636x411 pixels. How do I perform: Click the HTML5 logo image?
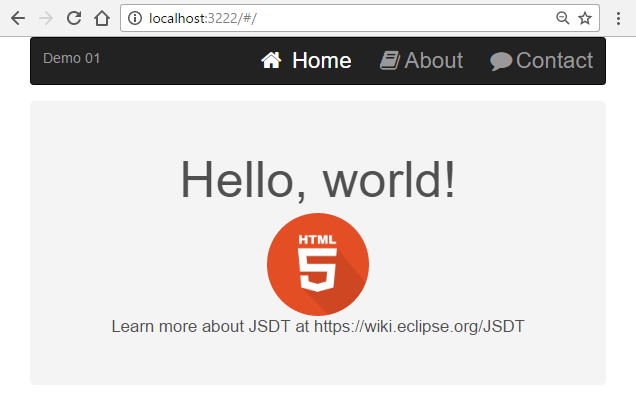click(318, 264)
